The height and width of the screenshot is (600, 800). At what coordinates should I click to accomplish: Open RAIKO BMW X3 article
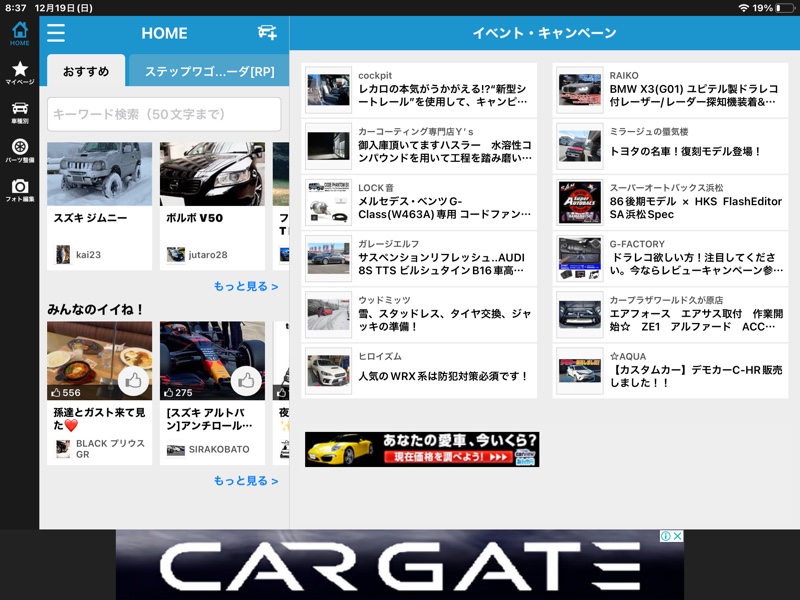[670, 90]
